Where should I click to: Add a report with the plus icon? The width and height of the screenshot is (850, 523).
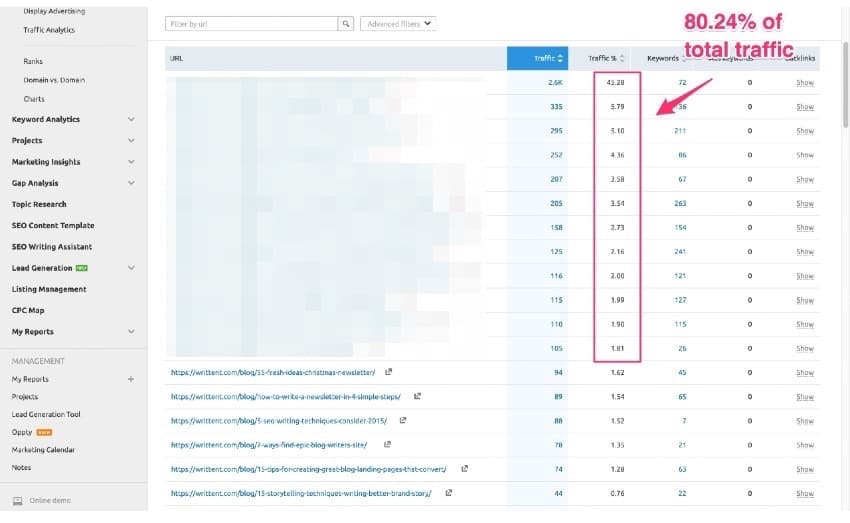[x=131, y=379]
